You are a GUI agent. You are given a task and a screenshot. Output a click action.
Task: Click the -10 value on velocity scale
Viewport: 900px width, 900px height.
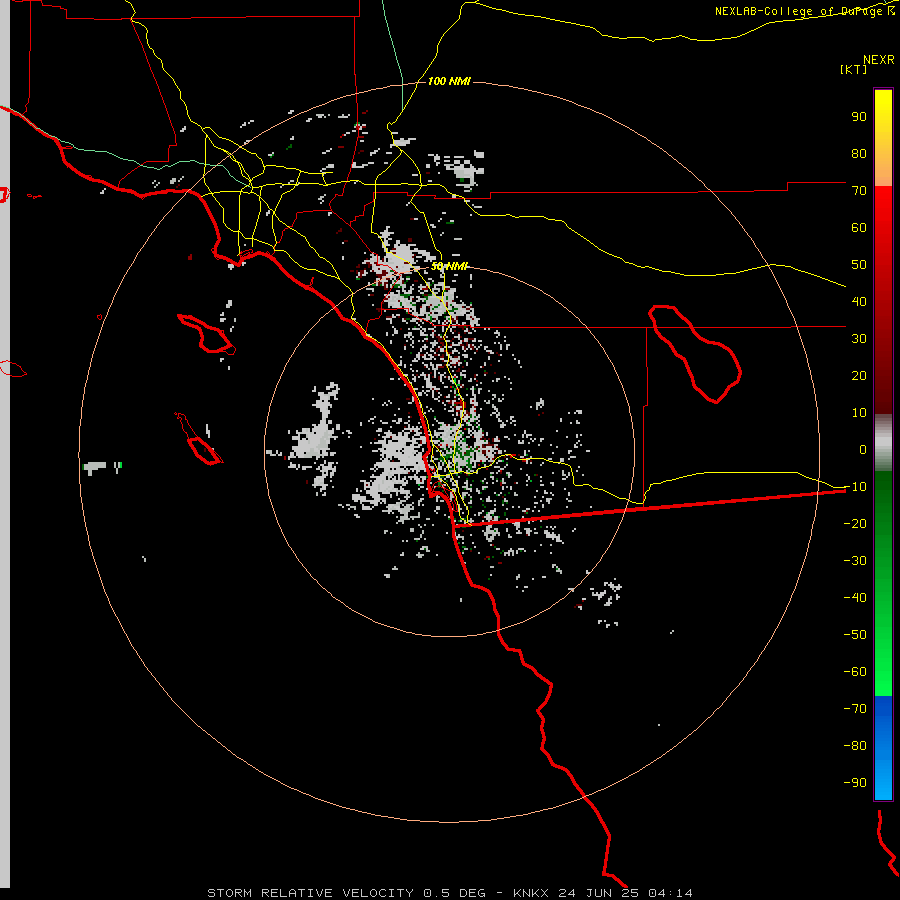tap(855, 487)
